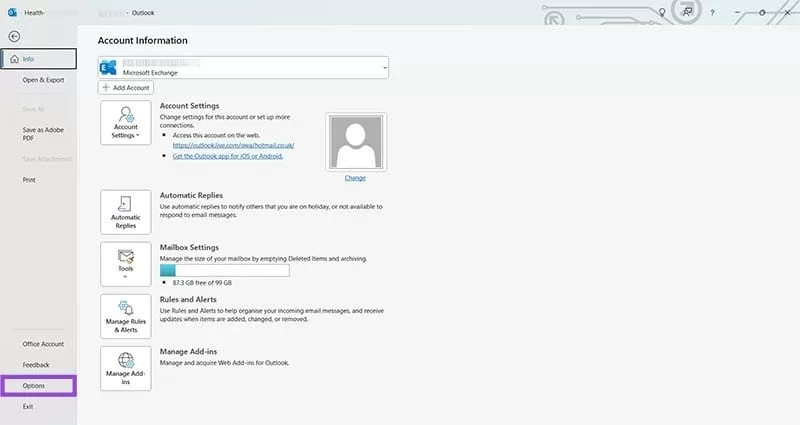Click the feedback icon in title bar
Screen dimensions: 800x425
coord(687,11)
